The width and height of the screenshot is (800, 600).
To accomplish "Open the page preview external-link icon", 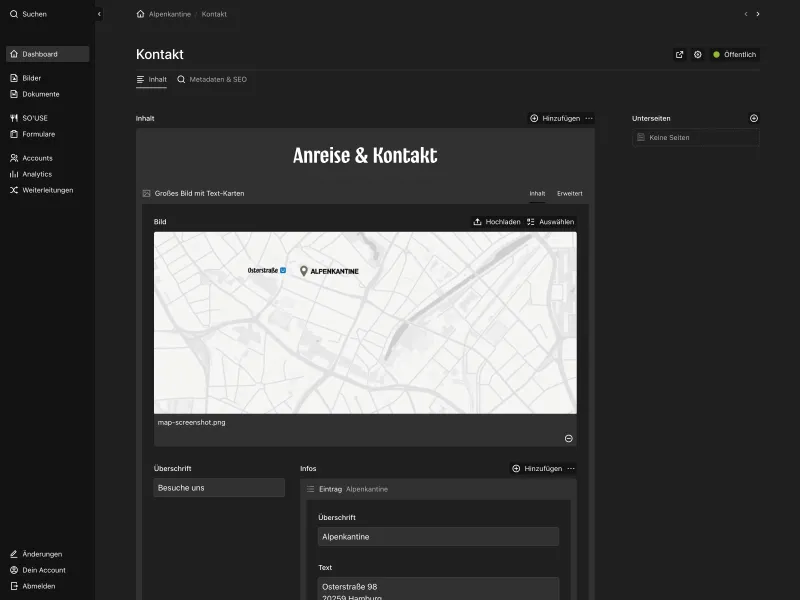I will pyautogui.click(x=679, y=55).
